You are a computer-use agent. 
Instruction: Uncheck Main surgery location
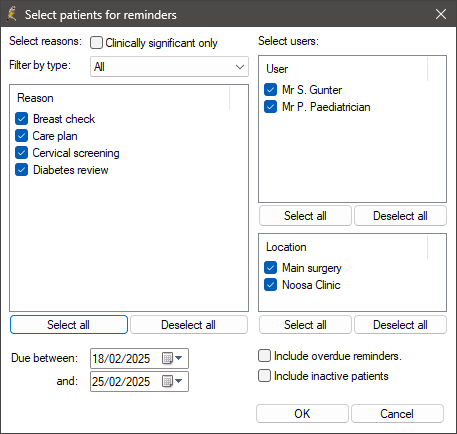coord(270,268)
